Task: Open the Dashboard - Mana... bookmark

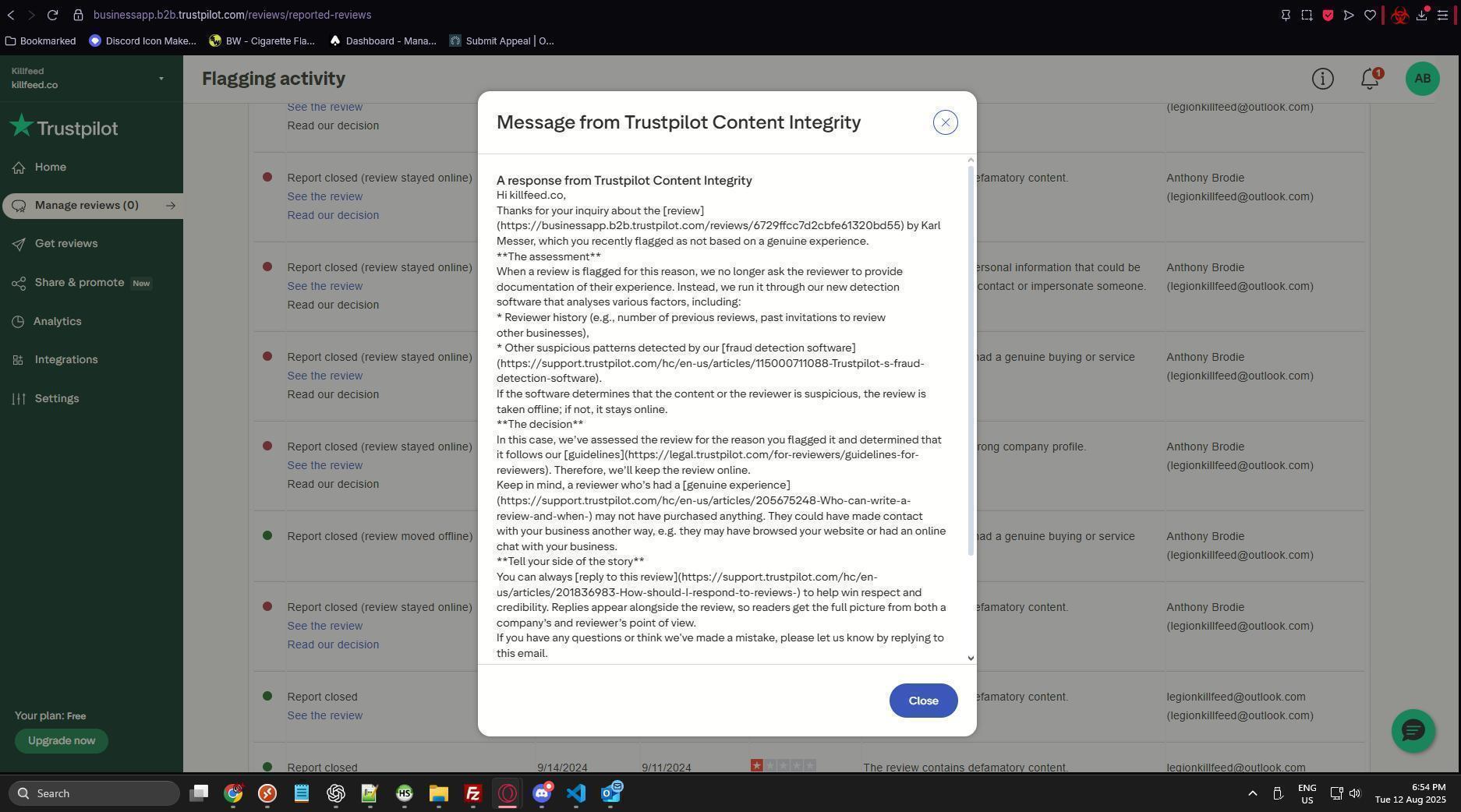Action: pyautogui.click(x=383, y=41)
